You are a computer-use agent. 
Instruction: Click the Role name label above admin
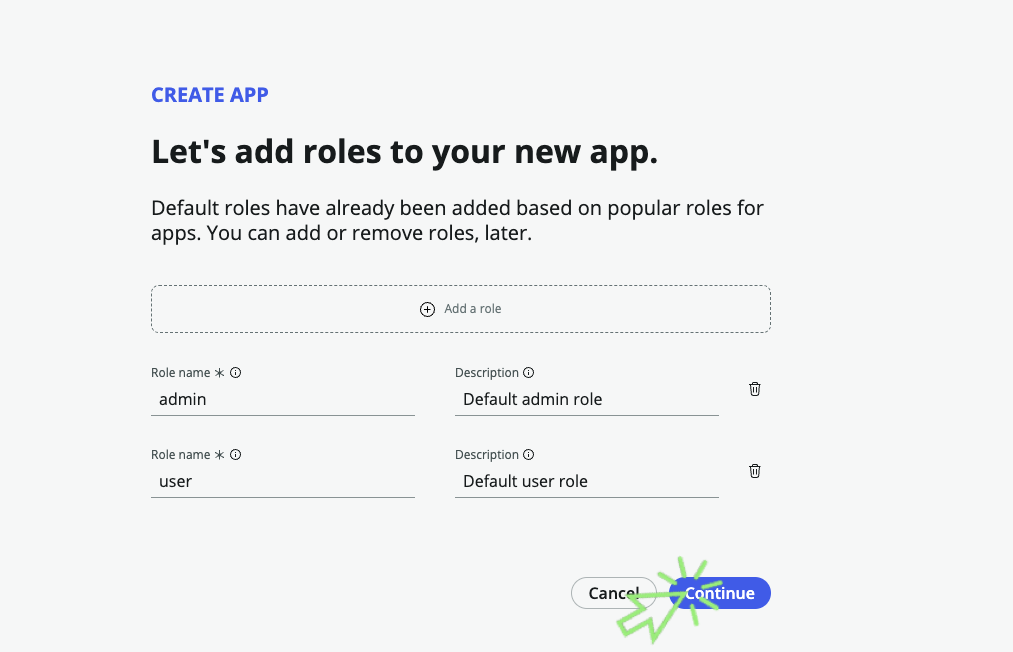(181, 373)
